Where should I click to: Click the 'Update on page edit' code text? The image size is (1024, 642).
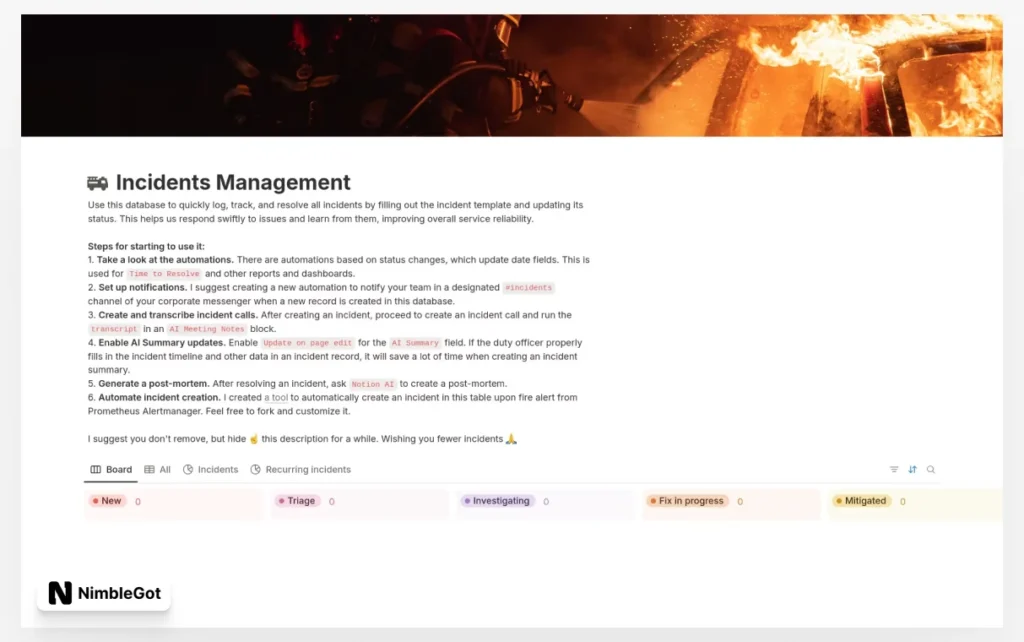point(308,342)
